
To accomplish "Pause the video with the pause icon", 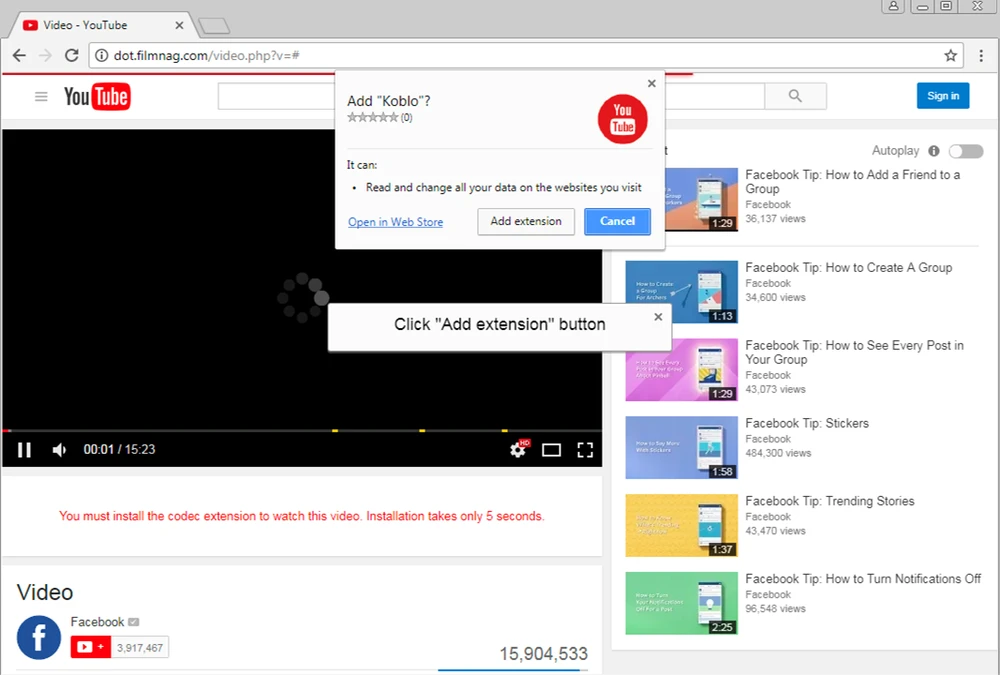I will [24, 450].
